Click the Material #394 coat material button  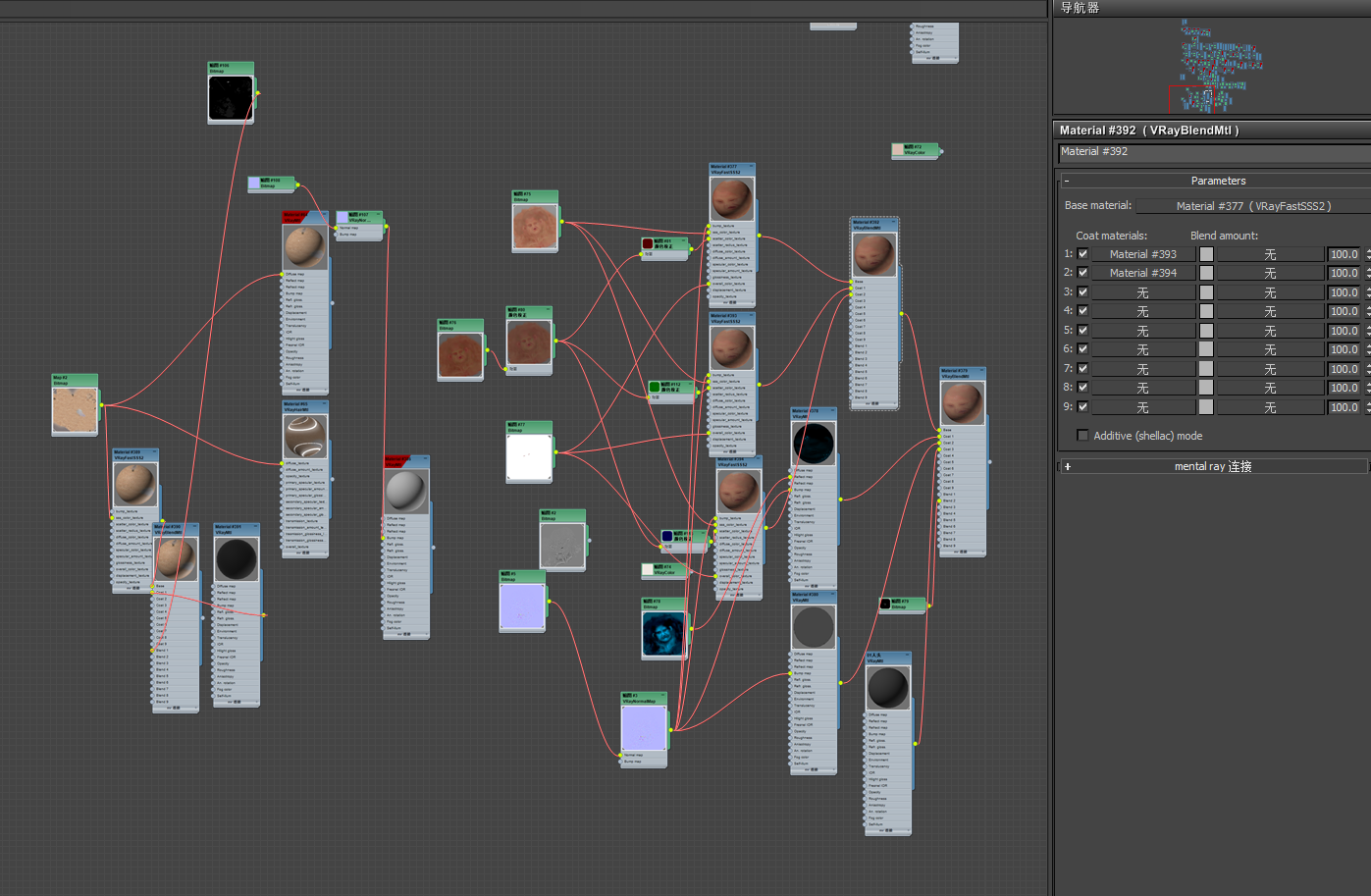coord(1143,273)
